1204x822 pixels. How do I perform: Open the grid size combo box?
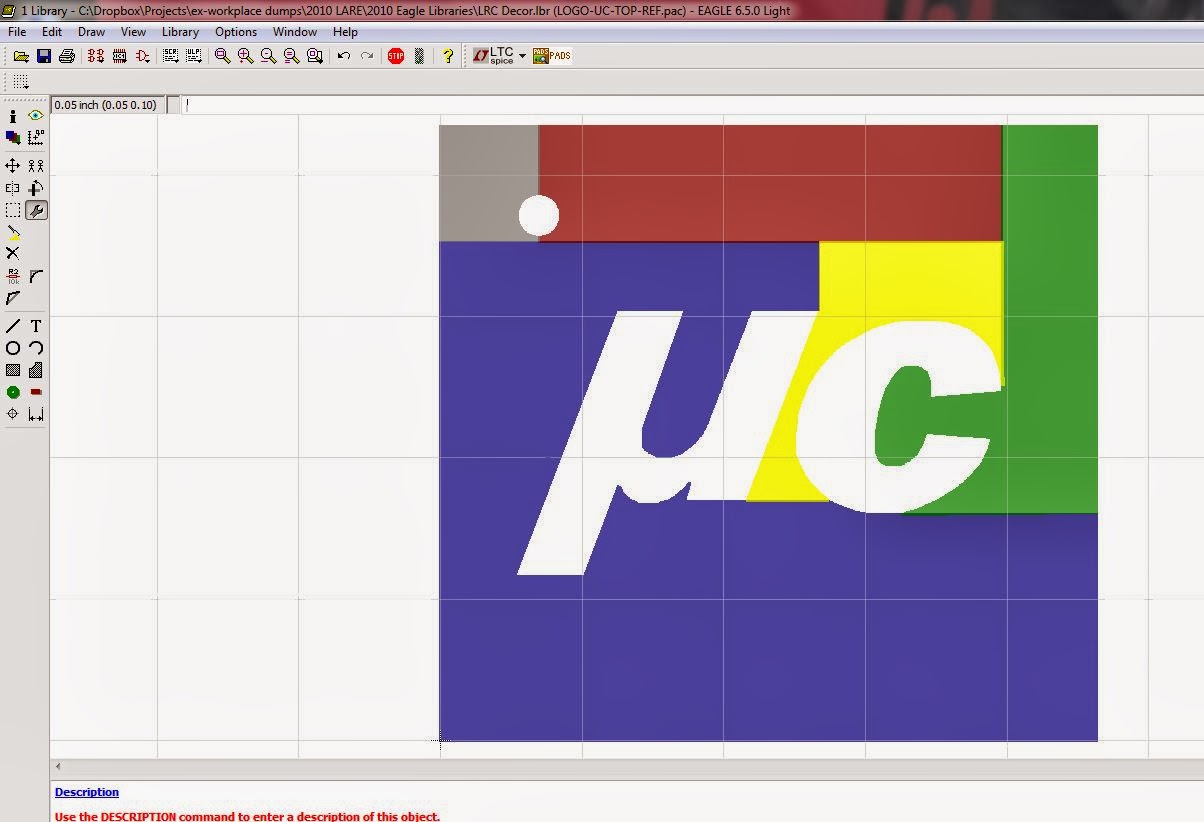click(107, 104)
